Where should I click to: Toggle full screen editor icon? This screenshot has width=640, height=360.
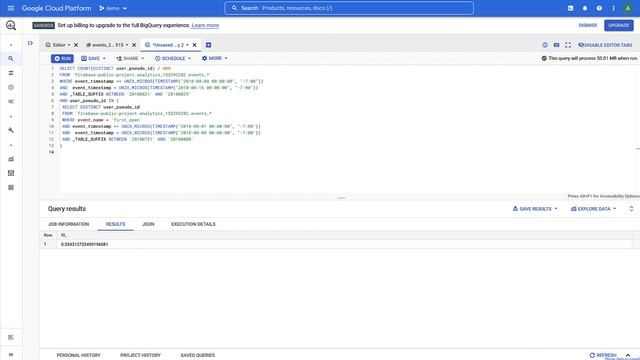click(x=568, y=45)
